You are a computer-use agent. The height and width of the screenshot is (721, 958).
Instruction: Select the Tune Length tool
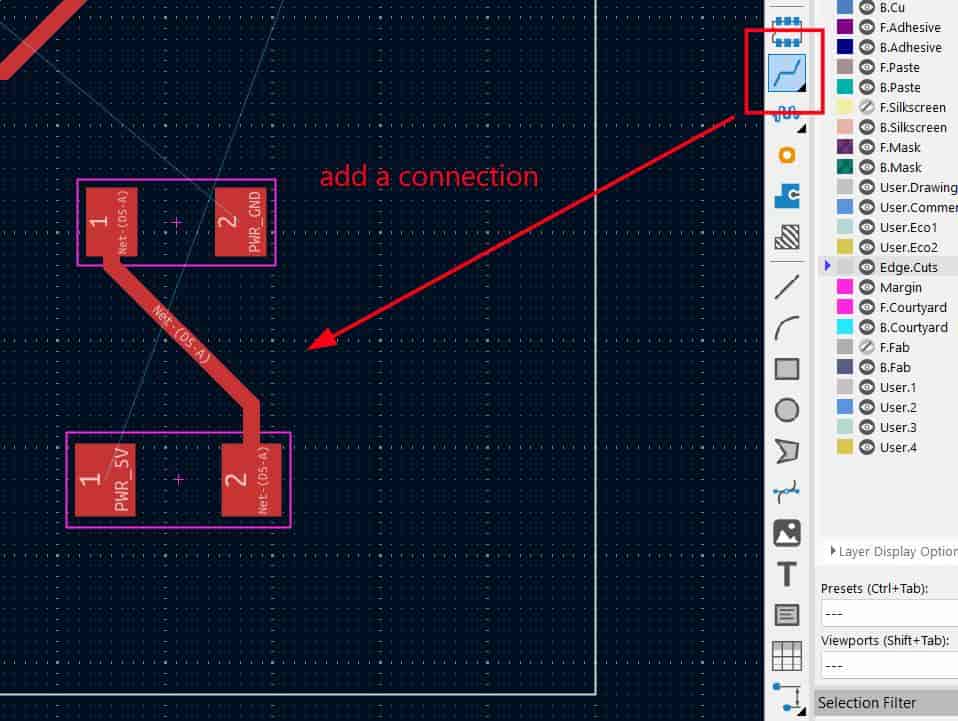coord(786,114)
